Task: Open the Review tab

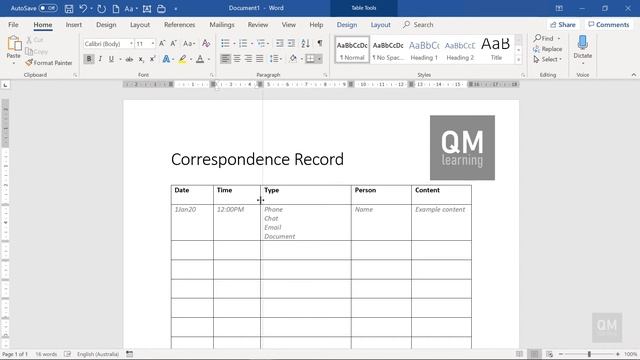Action: (x=258, y=25)
